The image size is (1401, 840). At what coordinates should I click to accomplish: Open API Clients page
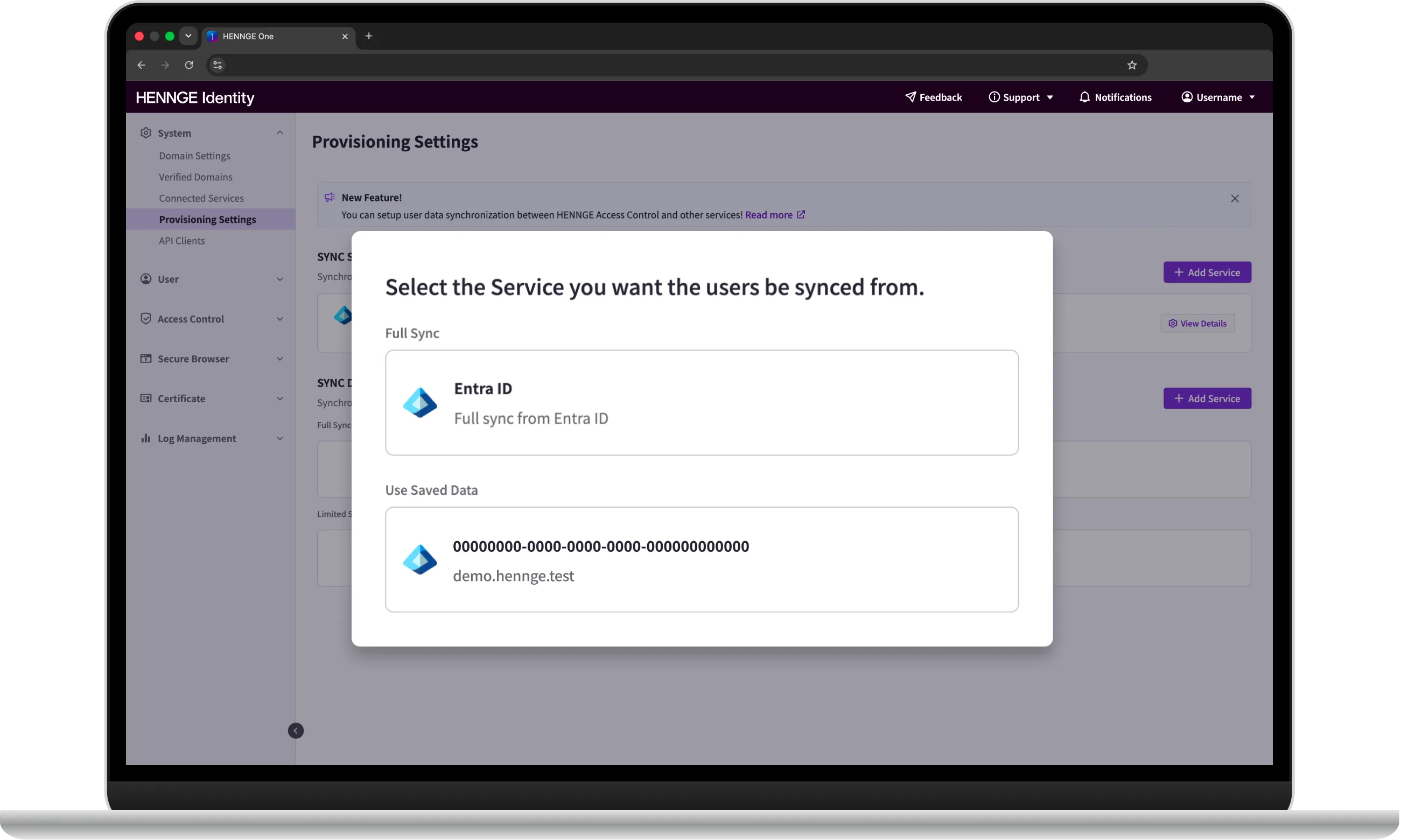pos(182,241)
